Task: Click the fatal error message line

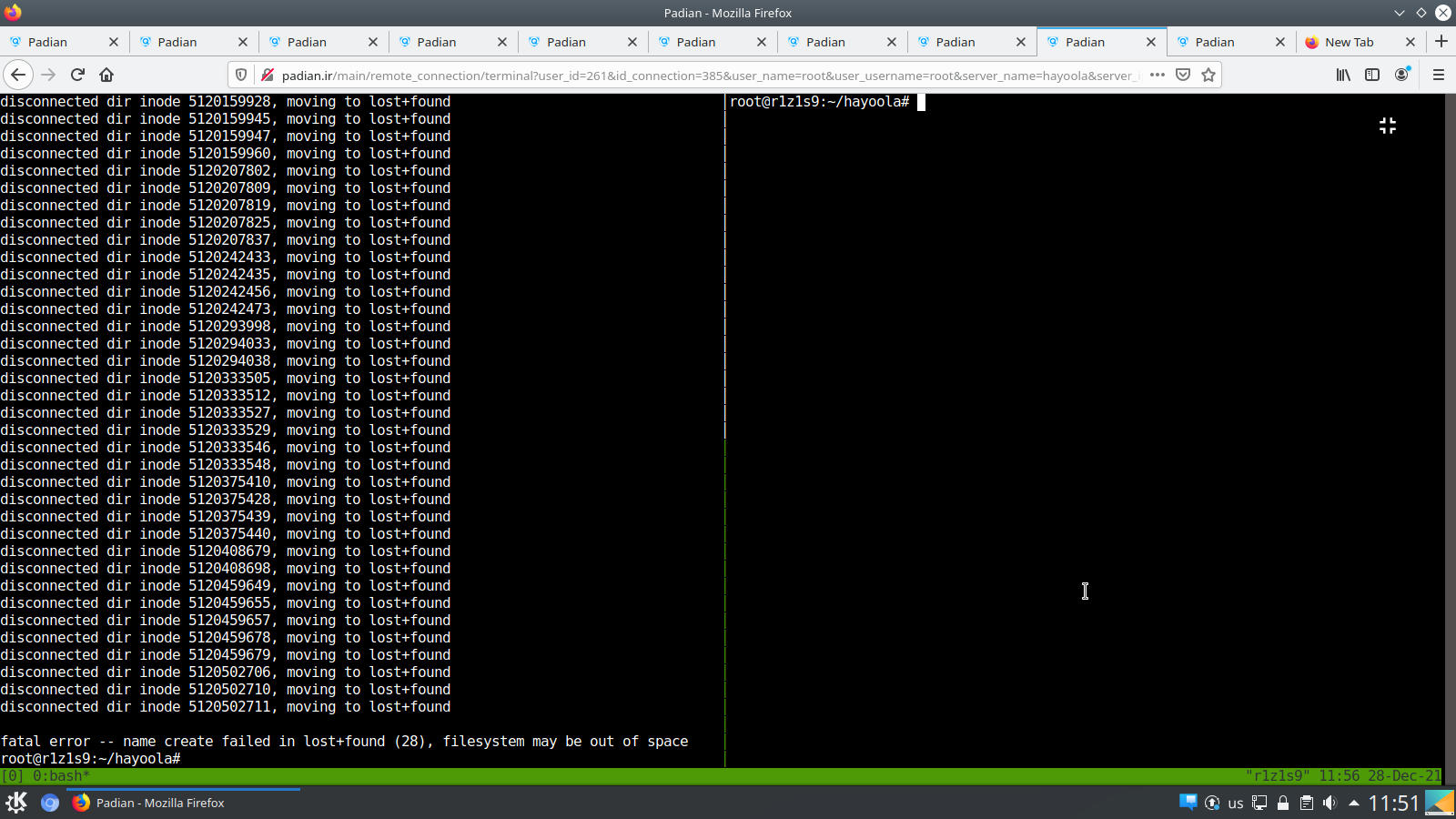Action: (344, 742)
